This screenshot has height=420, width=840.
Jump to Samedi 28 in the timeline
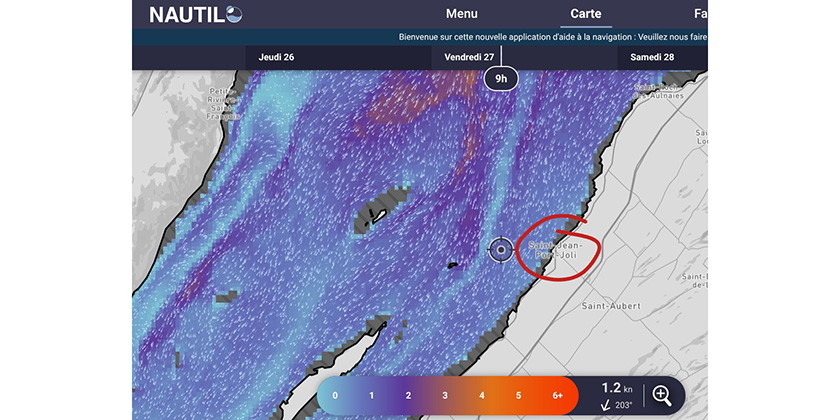pyautogui.click(x=652, y=57)
